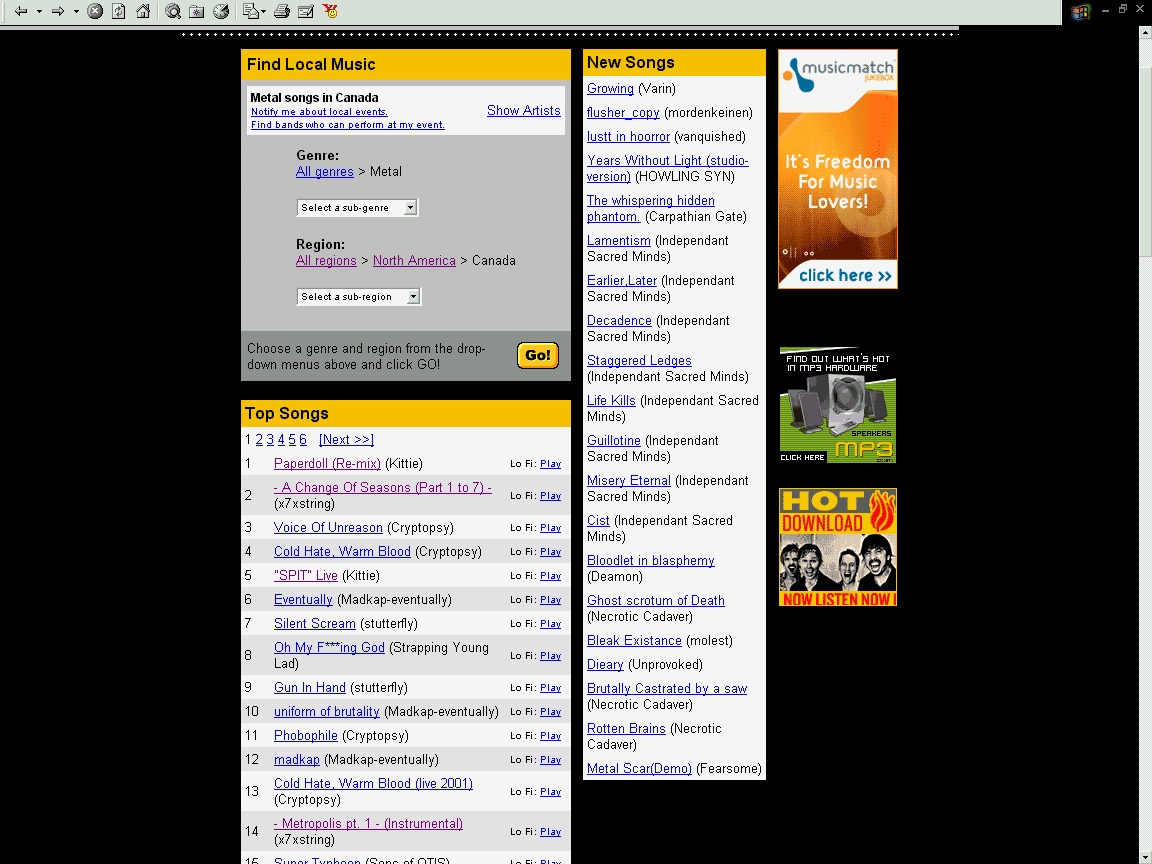Open Notify me about local events link

point(319,112)
